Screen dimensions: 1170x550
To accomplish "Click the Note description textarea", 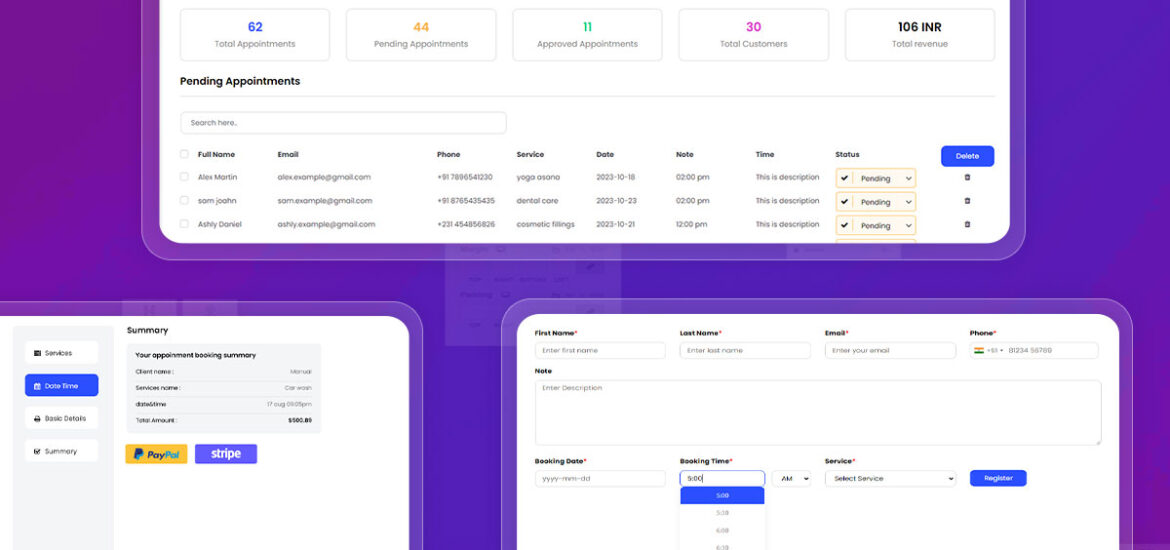I will pos(818,413).
